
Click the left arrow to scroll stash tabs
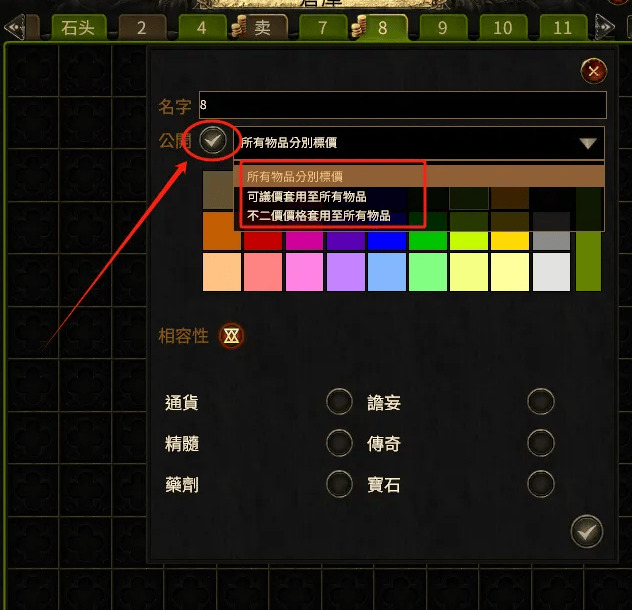click(x=15, y=27)
